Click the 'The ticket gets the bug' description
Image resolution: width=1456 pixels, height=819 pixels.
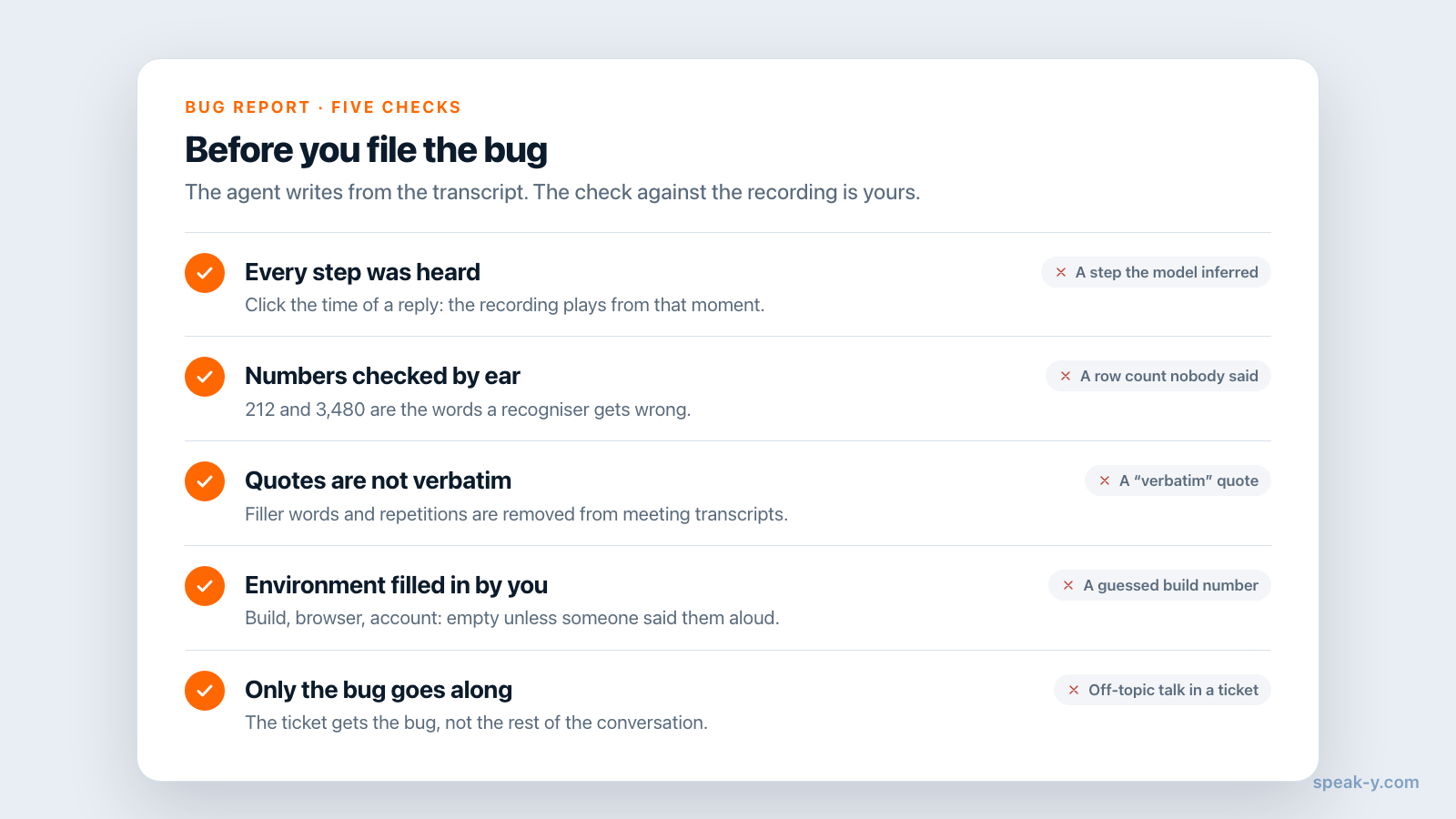click(x=476, y=723)
